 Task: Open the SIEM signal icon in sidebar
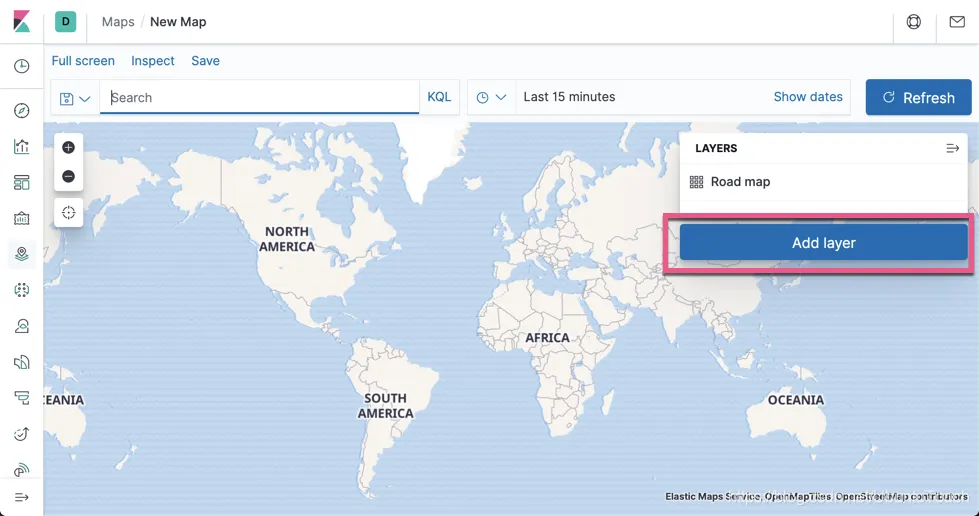click(22, 469)
